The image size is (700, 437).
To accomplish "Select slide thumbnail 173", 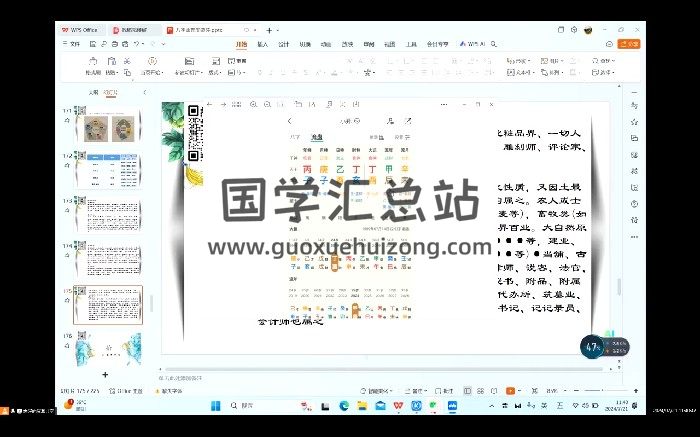I will pos(108,215).
